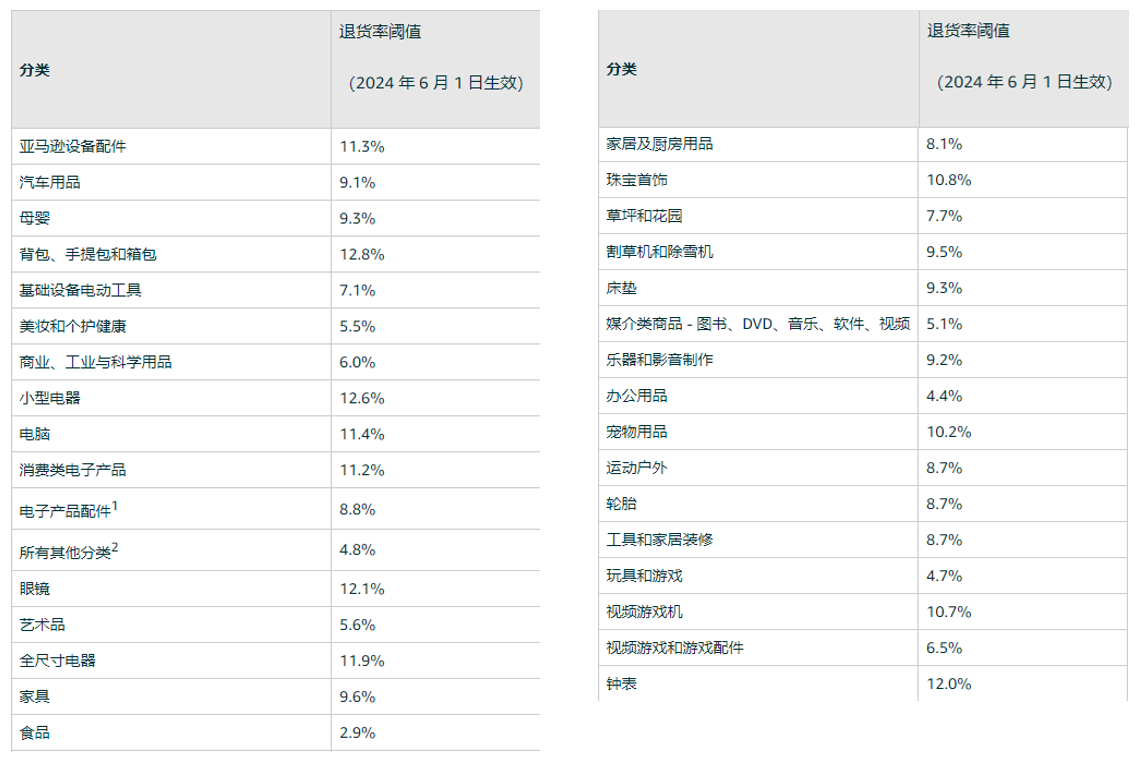The width and height of the screenshot is (1139, 760).
Task: Click the 美妆和个护健康 category cell
Action: pyautogui.click(x=73, y=327)
